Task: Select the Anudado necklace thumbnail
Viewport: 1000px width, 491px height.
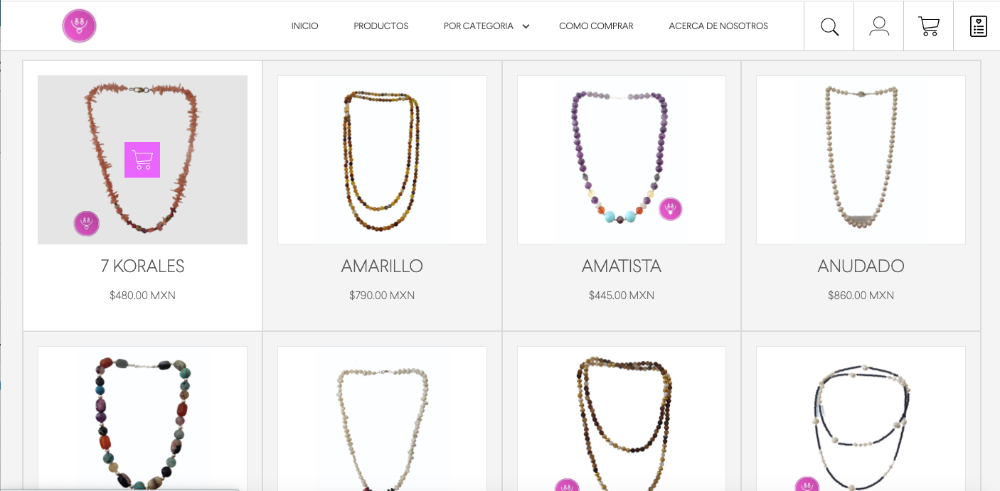Action: pyautogui.click(x=861, y=159)
